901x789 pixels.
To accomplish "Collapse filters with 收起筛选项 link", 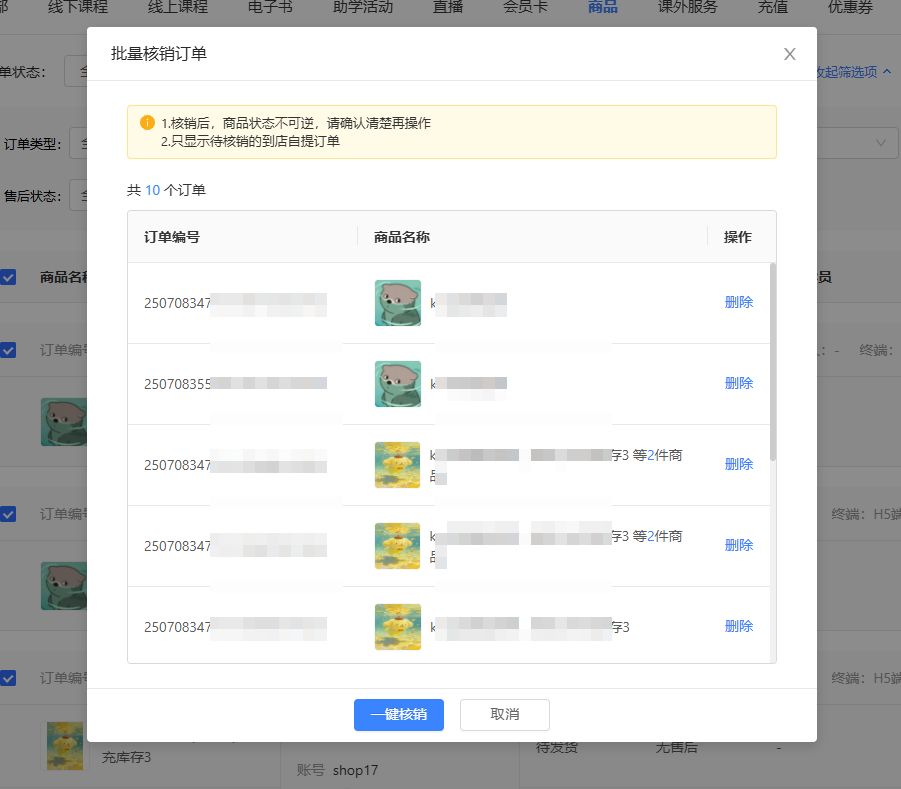I will [852, 72].
